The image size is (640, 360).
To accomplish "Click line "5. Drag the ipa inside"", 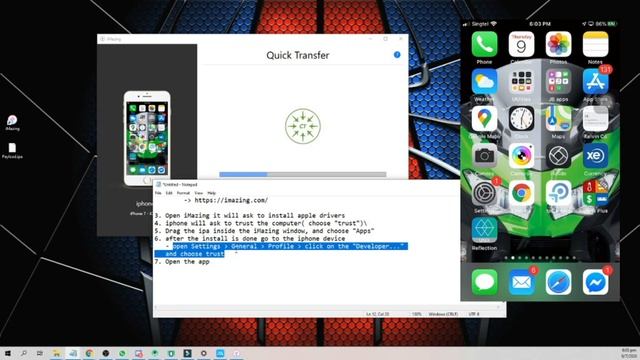I will pos(264,231).
